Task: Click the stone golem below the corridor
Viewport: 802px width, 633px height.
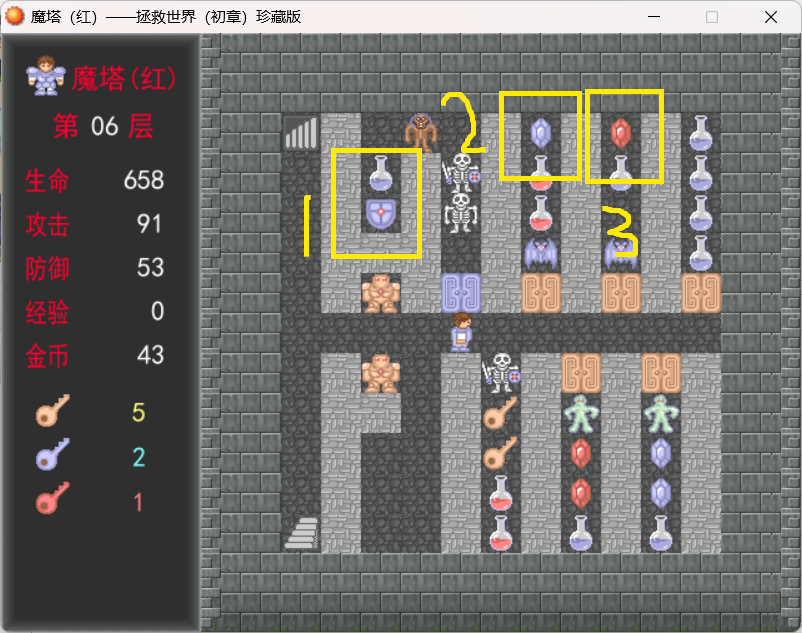Action: [x=381, y=373]
